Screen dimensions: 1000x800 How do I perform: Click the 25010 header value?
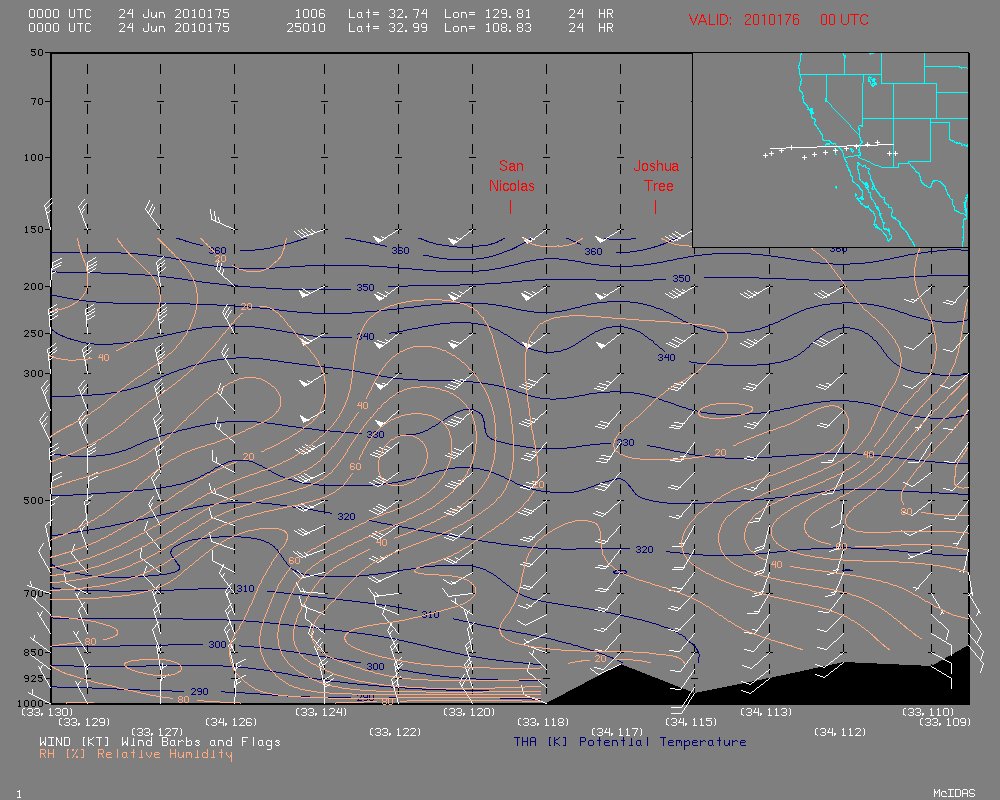click(306, 27)
